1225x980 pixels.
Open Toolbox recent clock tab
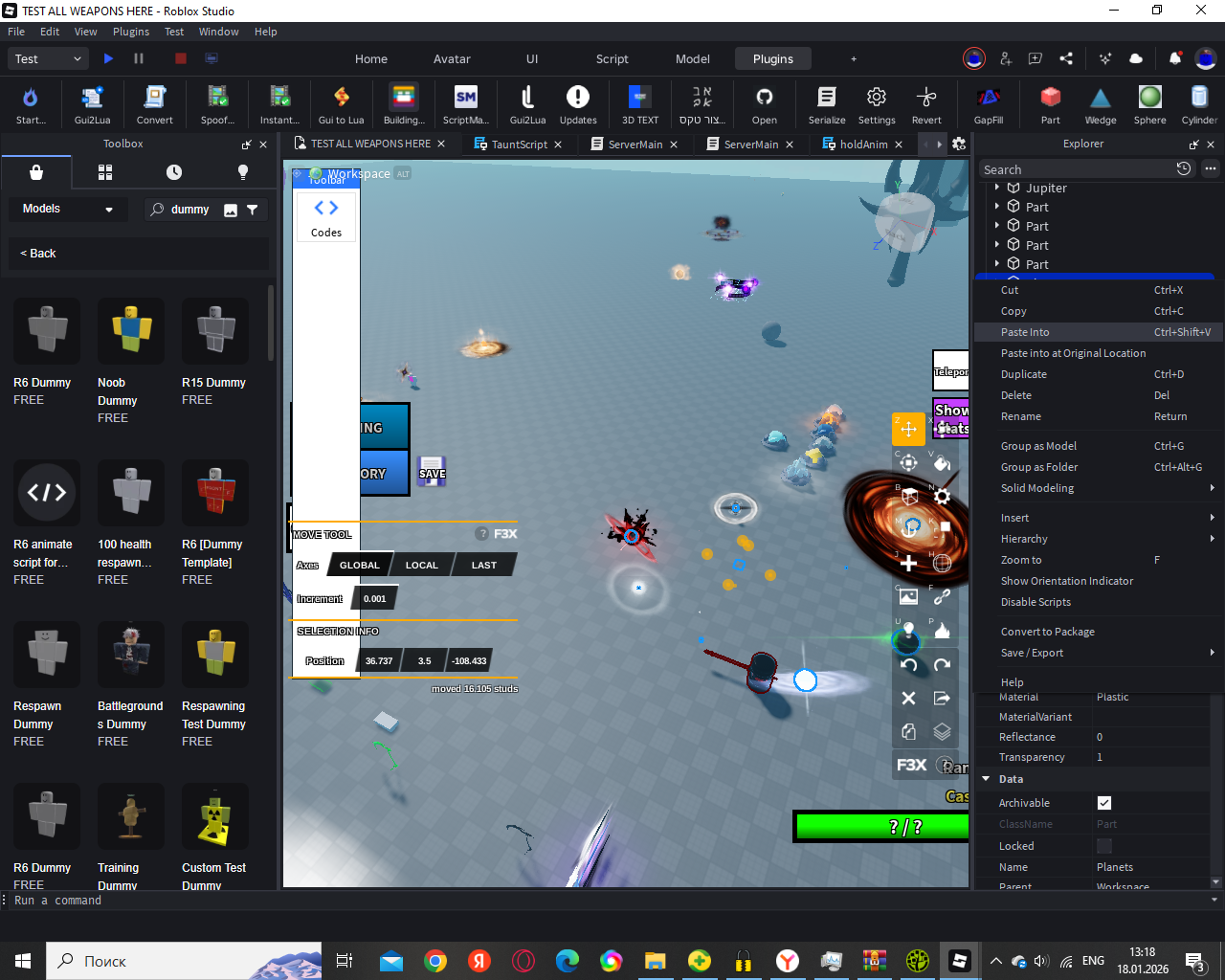click(174, 172)
